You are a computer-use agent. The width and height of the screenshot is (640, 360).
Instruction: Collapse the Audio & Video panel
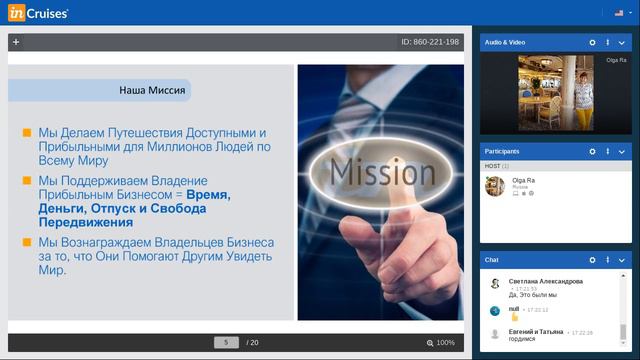[622, 43]
